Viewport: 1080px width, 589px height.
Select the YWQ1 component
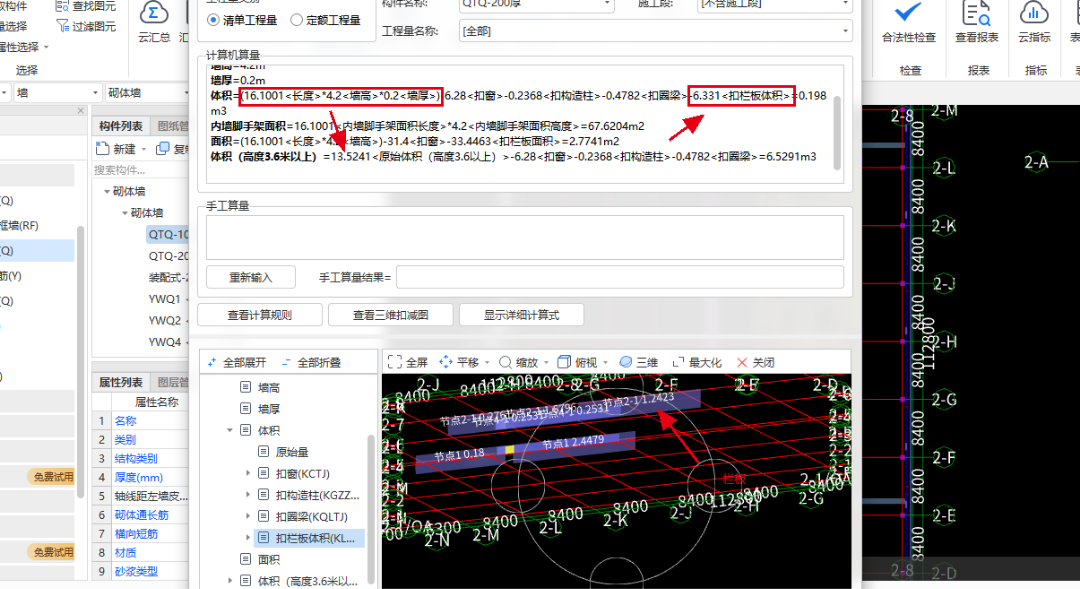click(x=165, y=299)
